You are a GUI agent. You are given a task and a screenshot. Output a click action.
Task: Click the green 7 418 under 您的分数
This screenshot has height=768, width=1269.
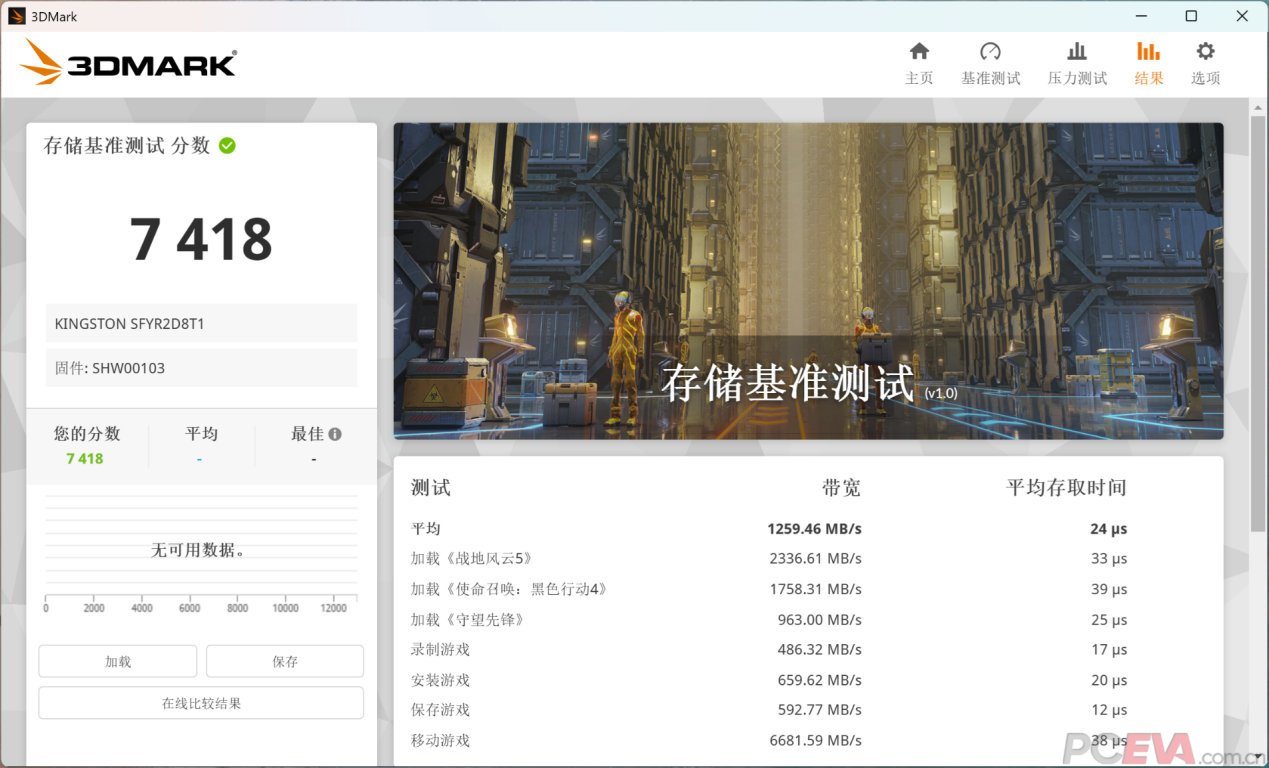(85, 458)
